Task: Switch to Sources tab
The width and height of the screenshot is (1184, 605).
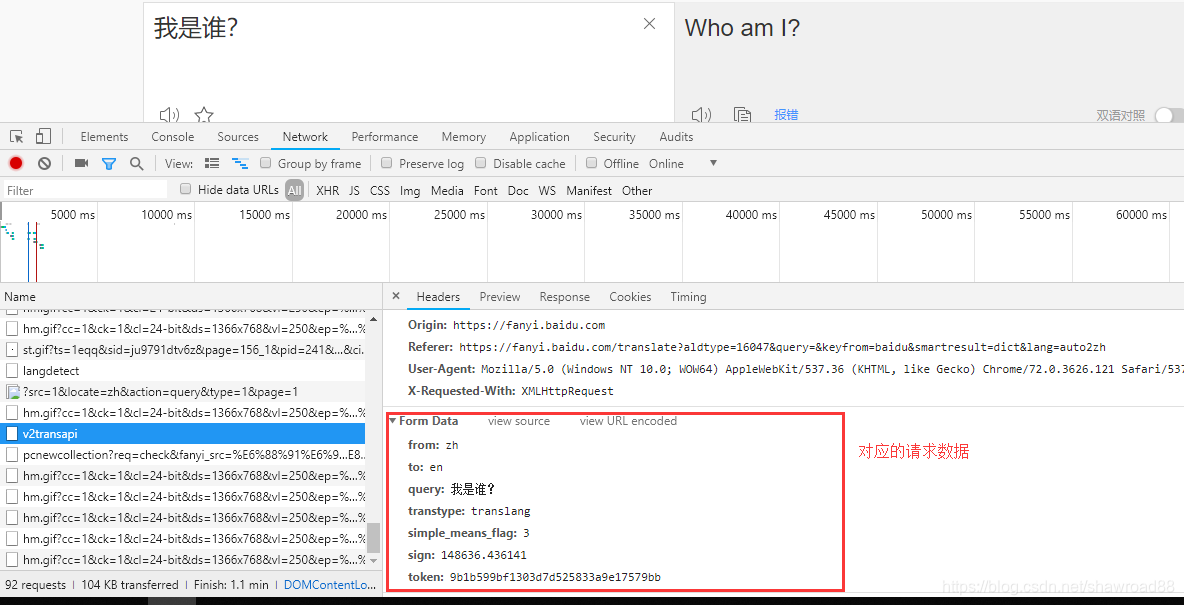Action: click(238, 137)
